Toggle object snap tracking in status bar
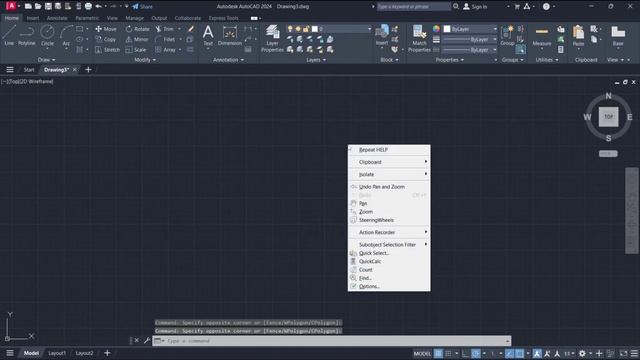 click(509, 353)
